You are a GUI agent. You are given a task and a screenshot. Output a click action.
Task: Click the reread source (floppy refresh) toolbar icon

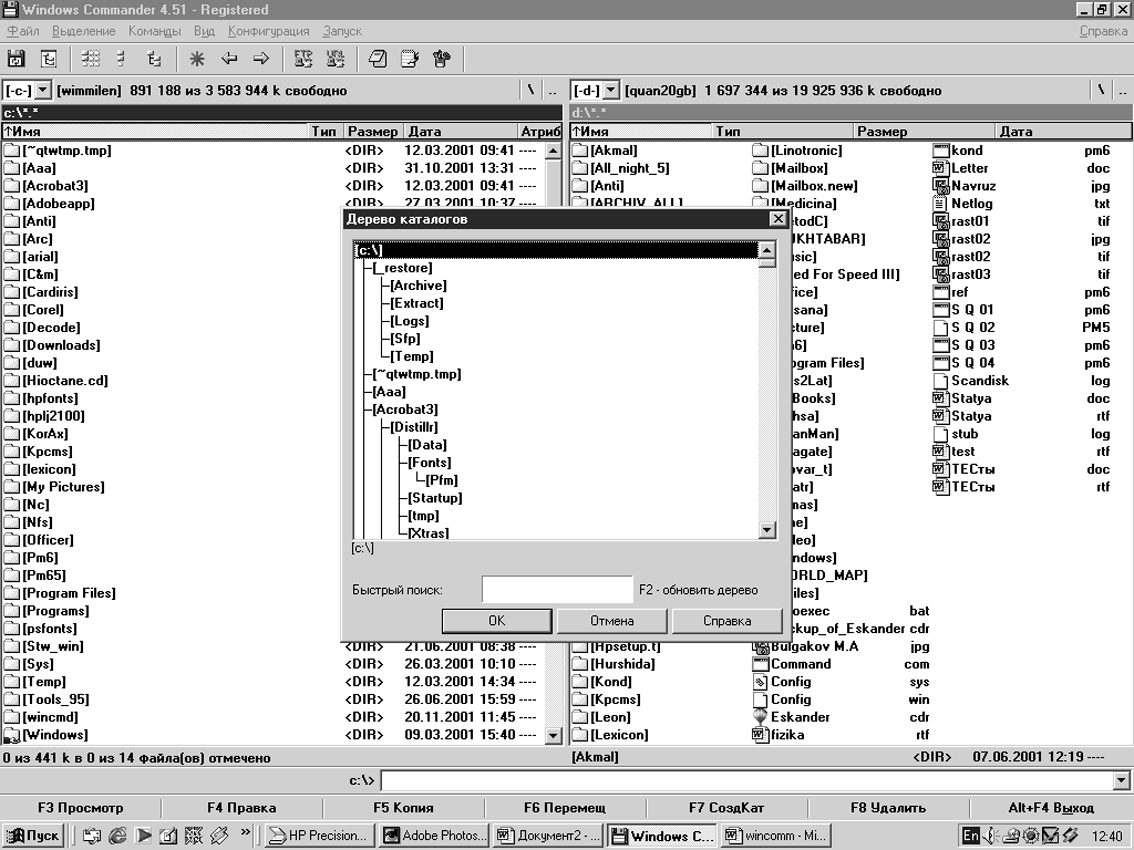(16, 59)
